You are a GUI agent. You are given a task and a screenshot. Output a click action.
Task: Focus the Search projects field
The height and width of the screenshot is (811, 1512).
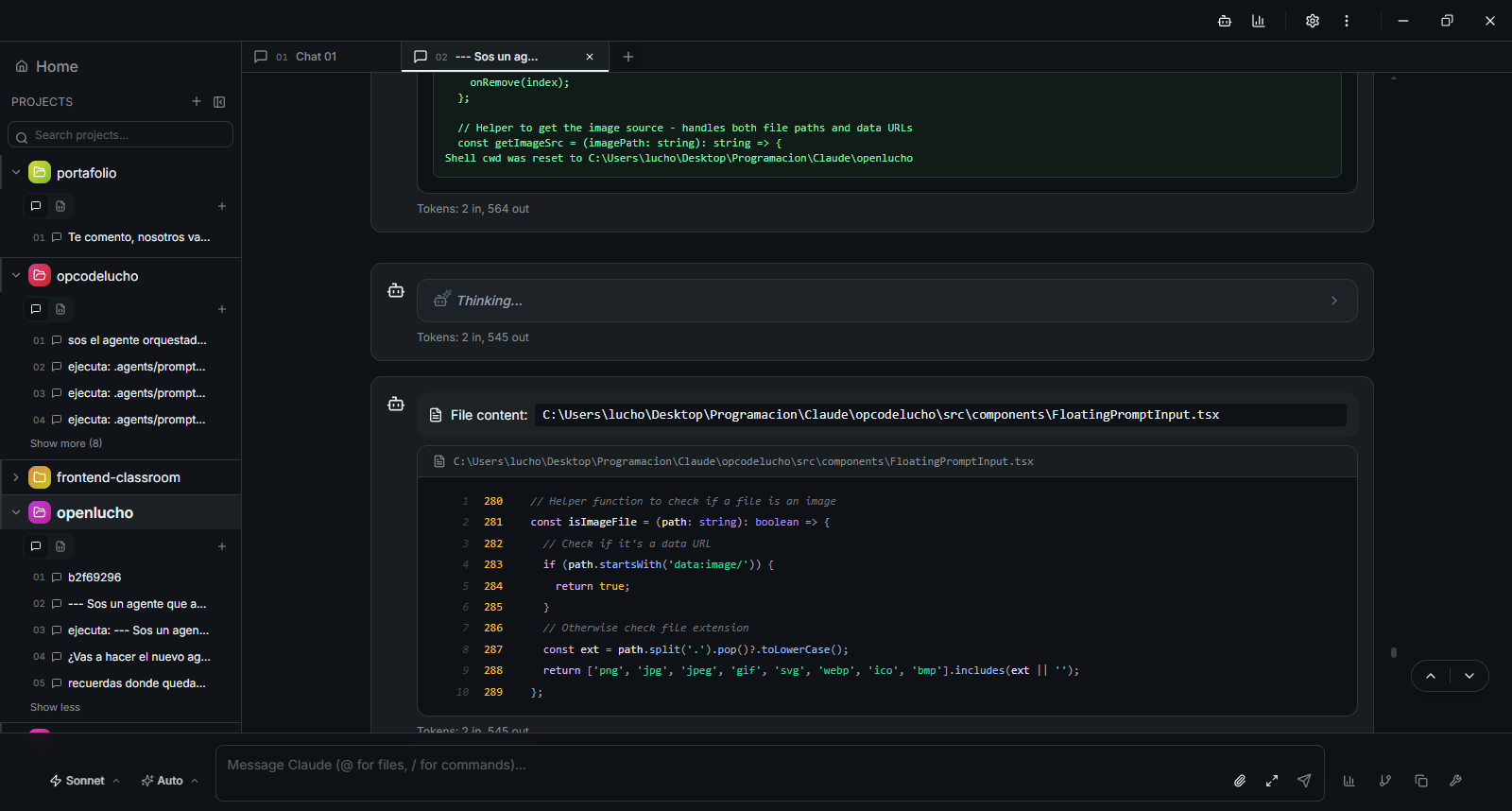[x=120, y=134]
